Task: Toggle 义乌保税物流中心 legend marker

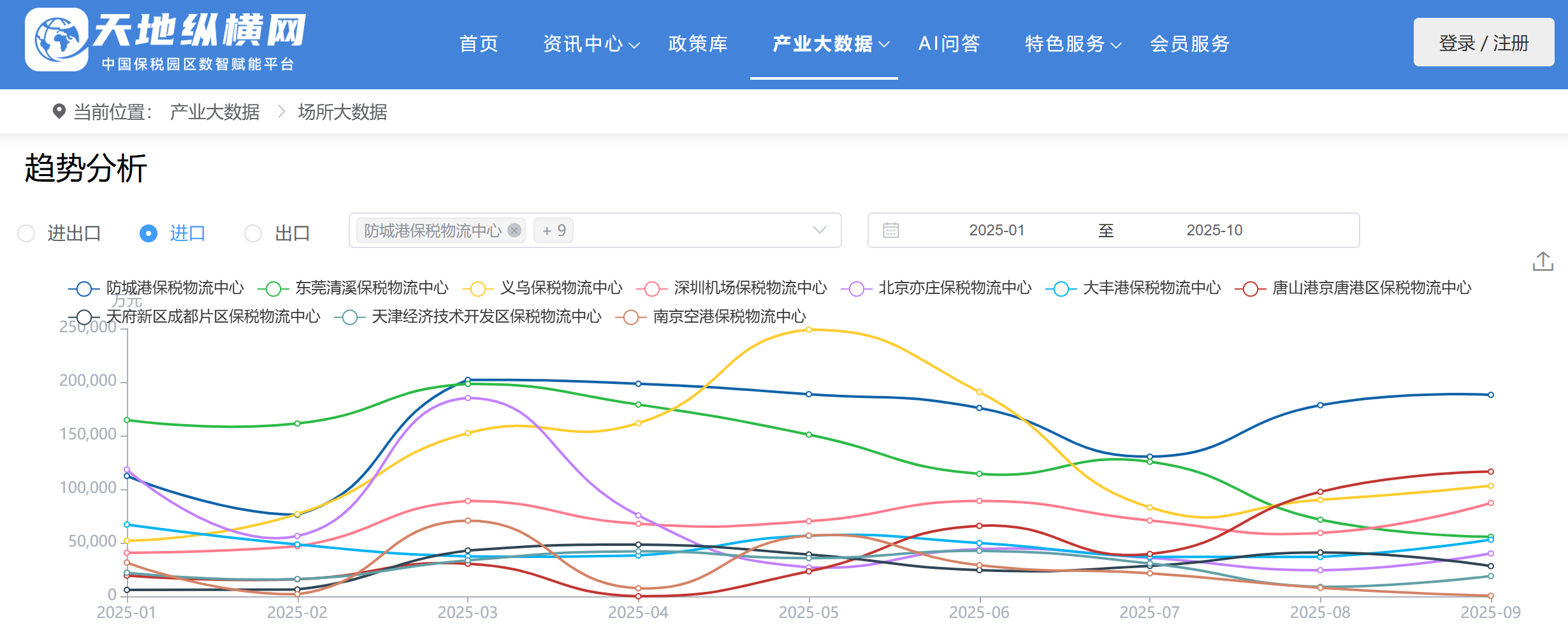Action: [x=477, y=289]
